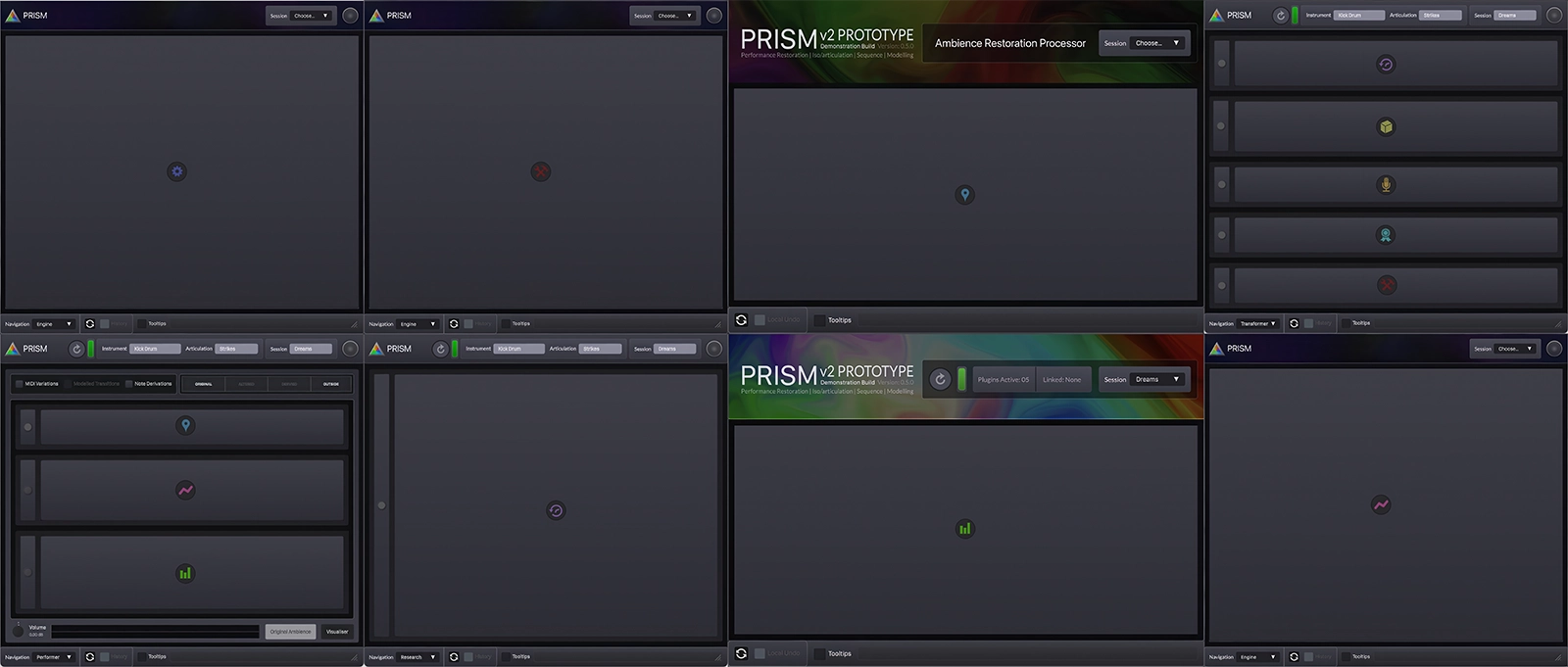This screenshot has height=667, width=1568.
Task: Click the refresh icon in the Research panel header
Action: tap(441, 349)
